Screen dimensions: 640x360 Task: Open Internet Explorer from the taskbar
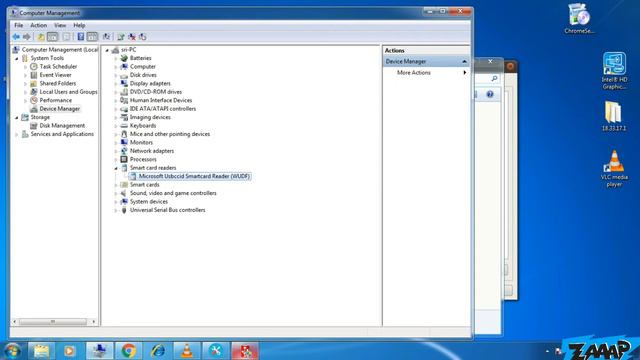coord(158,351)
